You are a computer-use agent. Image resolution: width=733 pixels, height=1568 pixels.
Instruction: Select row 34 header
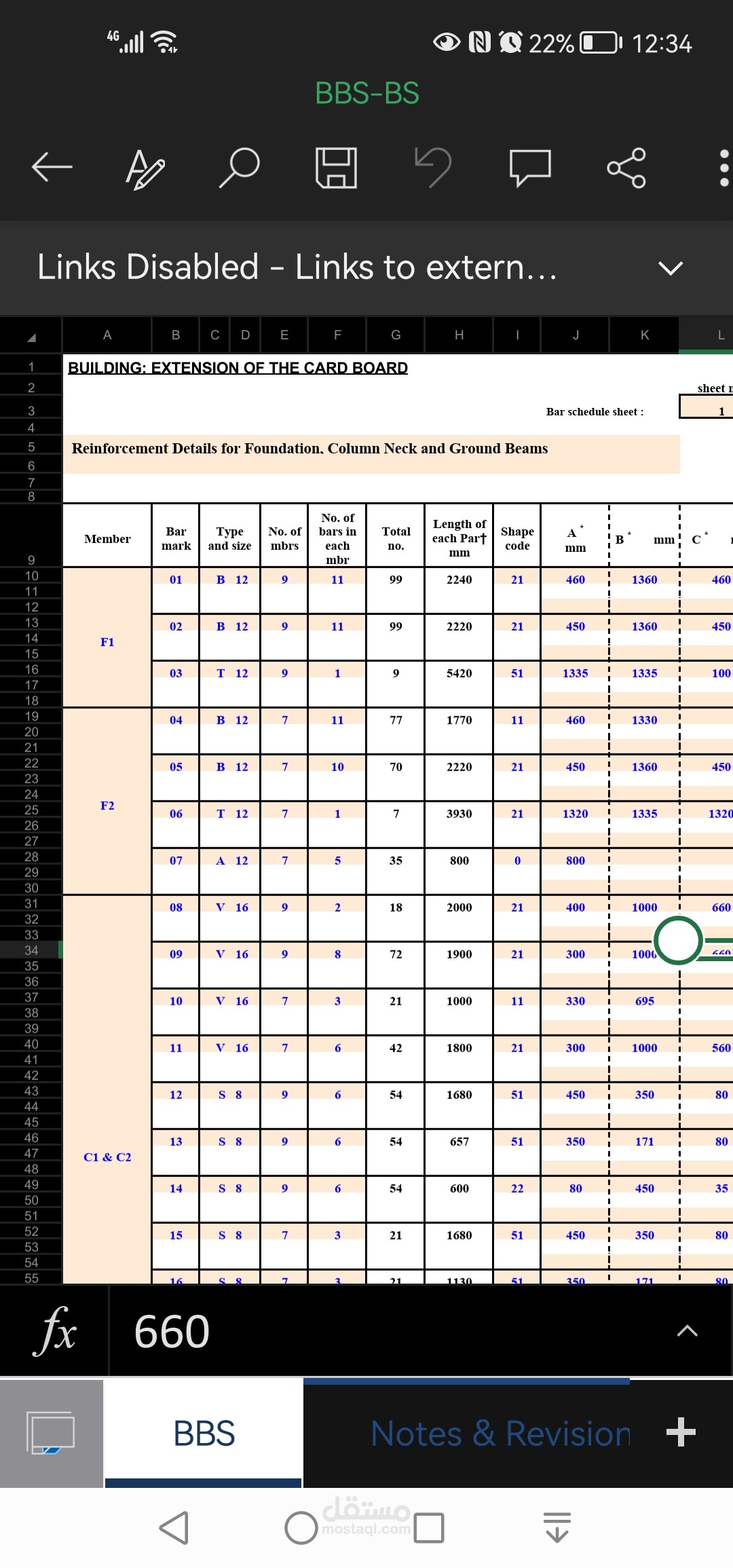pyautogui.click(x=31, y=950)
